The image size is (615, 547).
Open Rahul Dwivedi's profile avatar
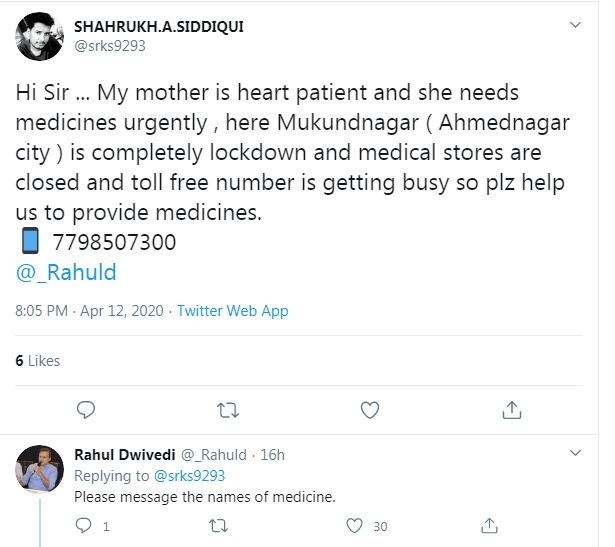[42, 468]
